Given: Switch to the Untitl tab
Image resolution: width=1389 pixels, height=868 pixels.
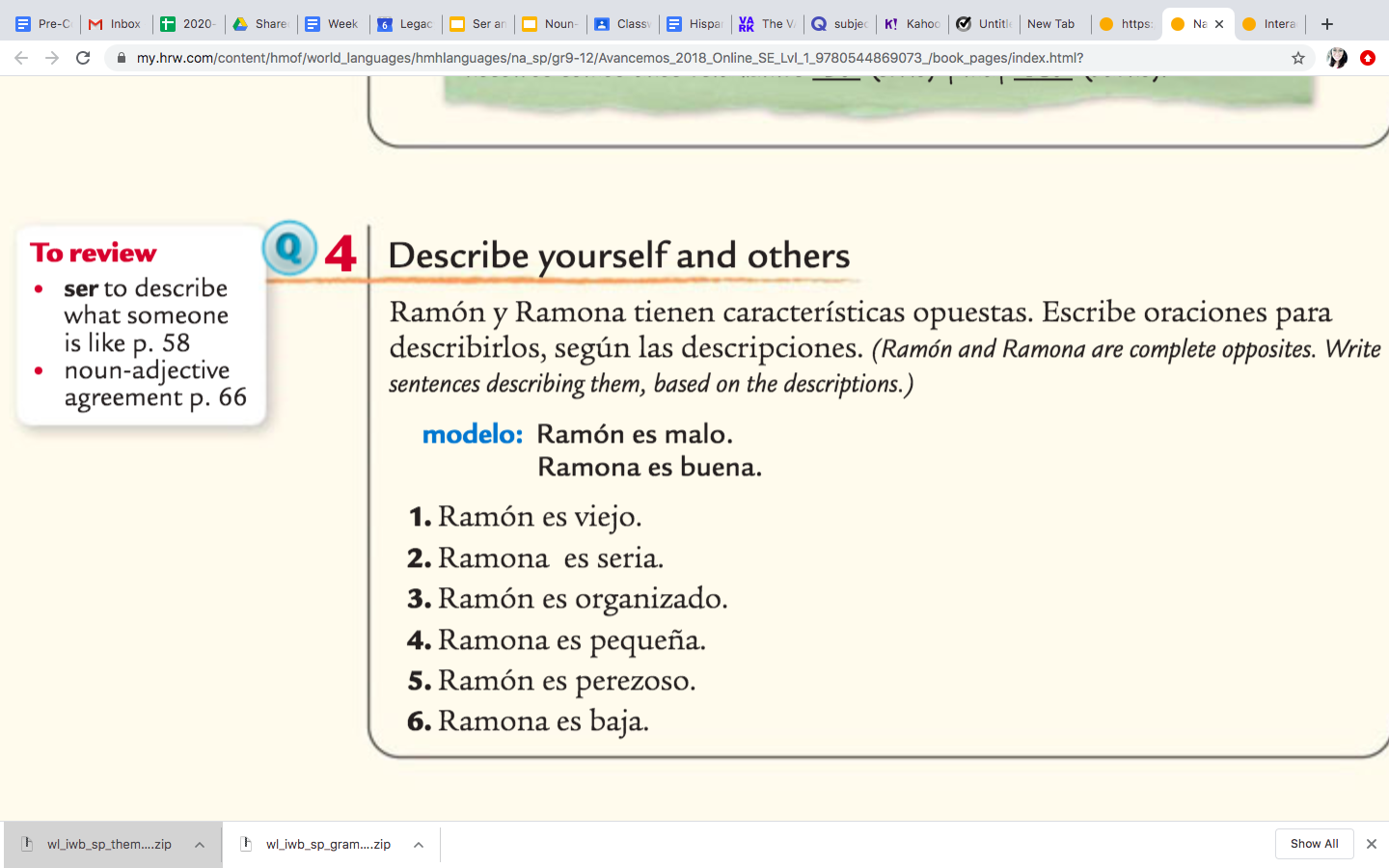Looking at the screenshot, I should coord(984,24).
